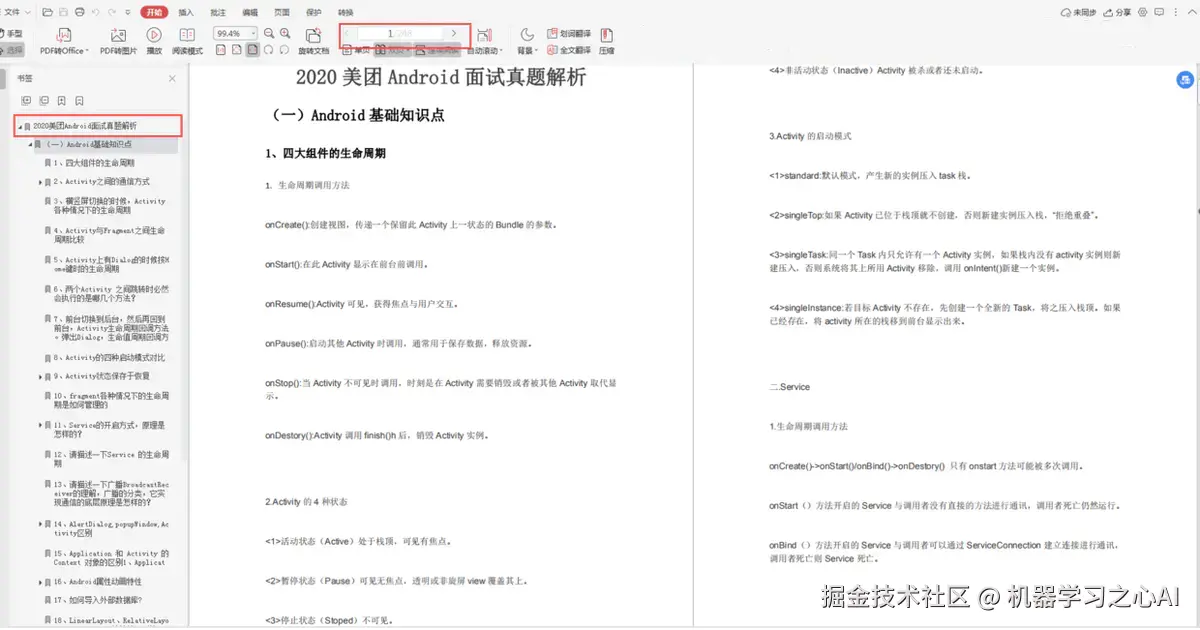The width and height of the screenshot is (1200, 630).
Task: Switch to the 保护 ribbon tab
Action: (x=313, y=12)
